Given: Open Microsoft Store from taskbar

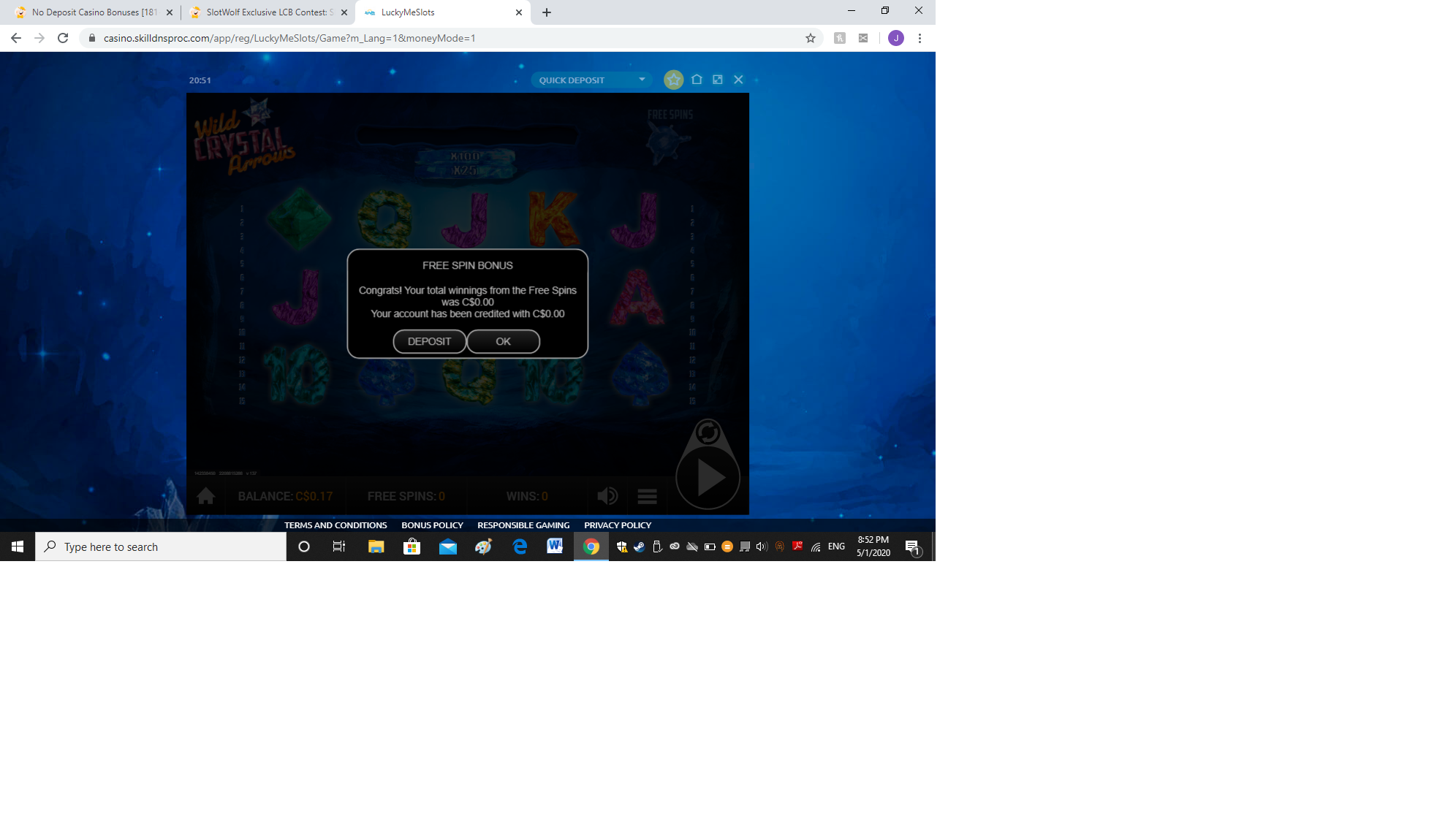Looking at the screenshot, I should (x=412, y=546).
